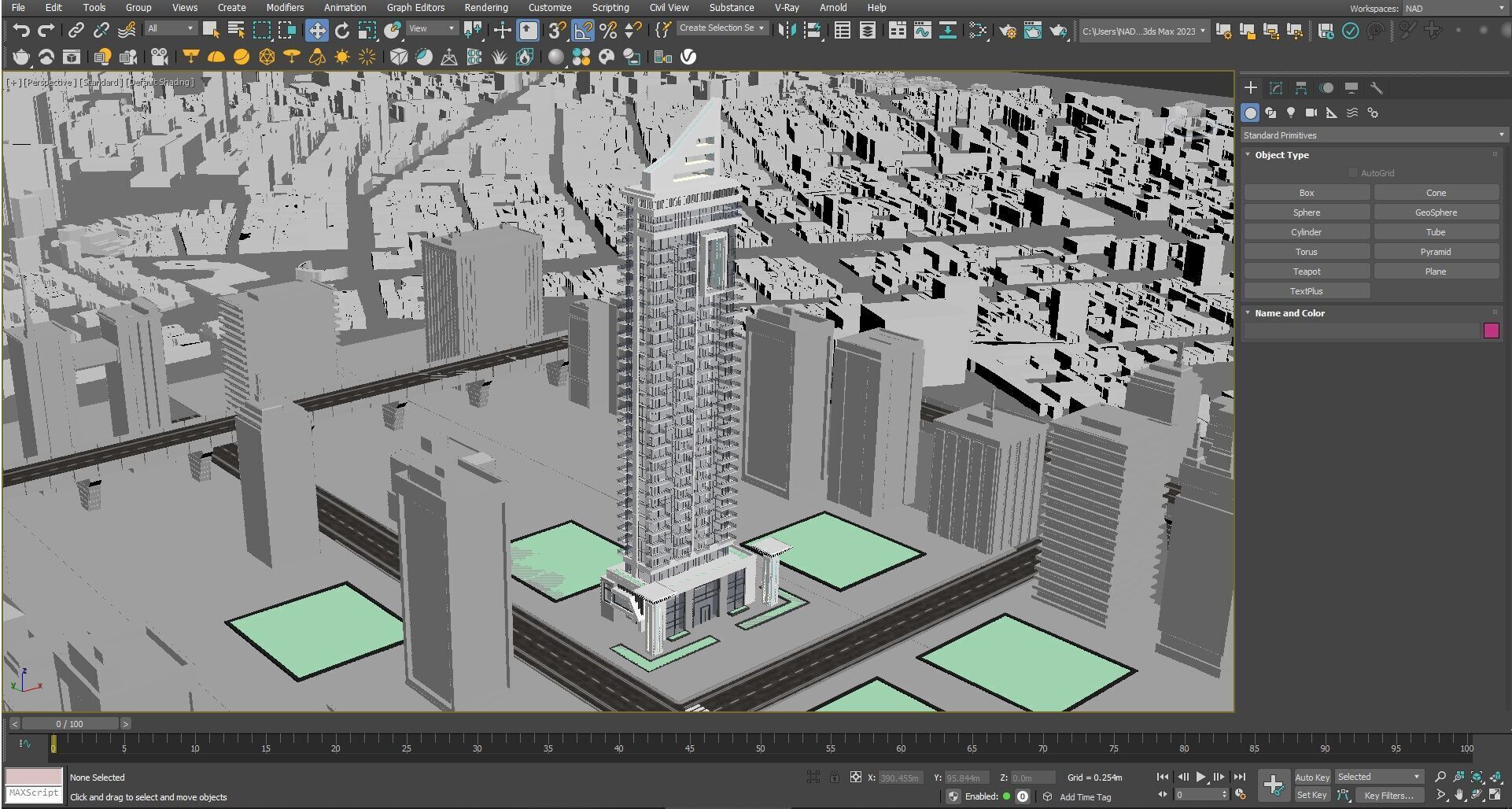Image resolution: width=1512 pixels, height=809 pixels.
Task: Open the magenta object color swatch
Action: pos(1491,331)
